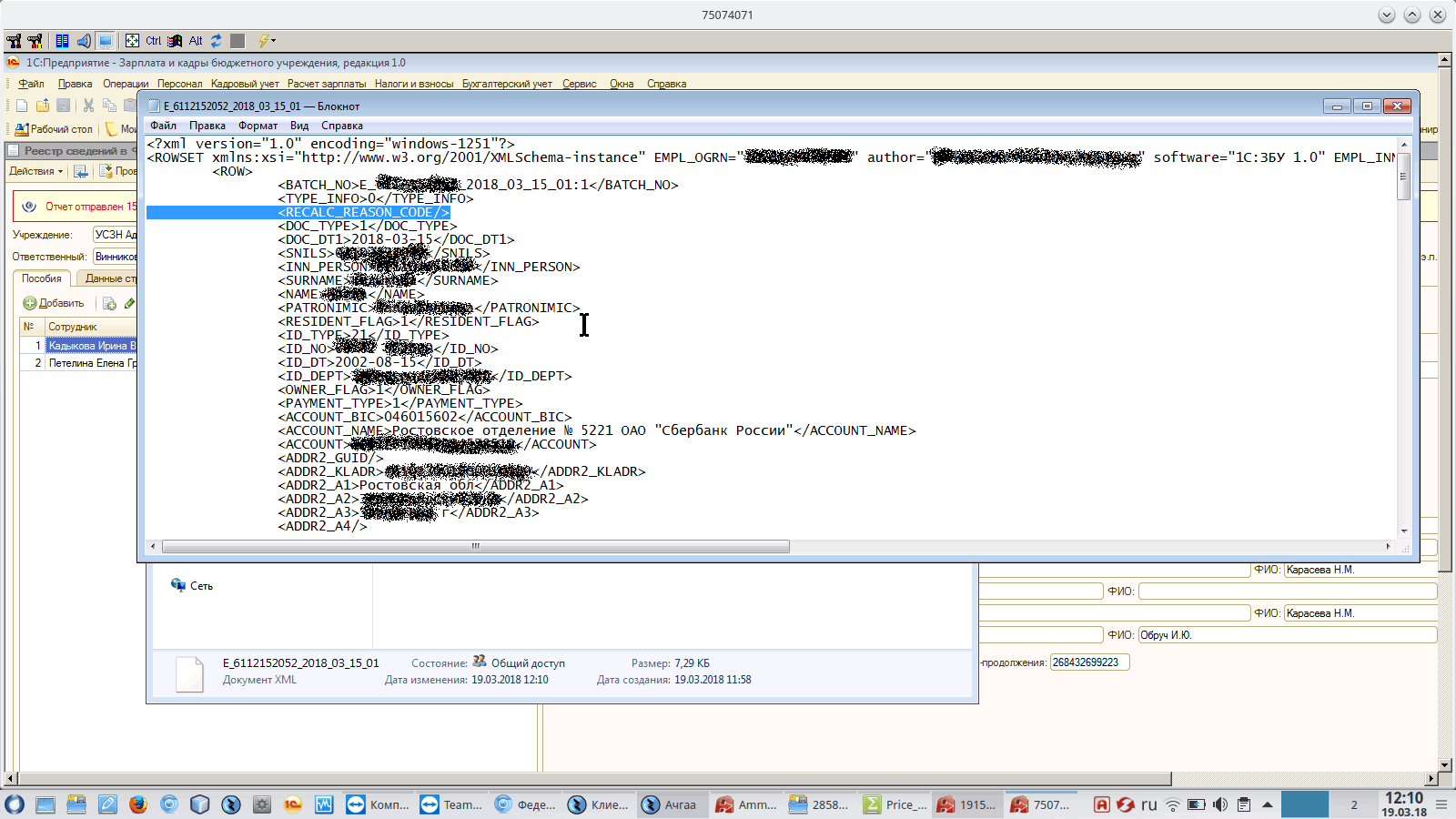Click the system menu button in taskbar
The image size is (1456, 819).
click(14, 804)
